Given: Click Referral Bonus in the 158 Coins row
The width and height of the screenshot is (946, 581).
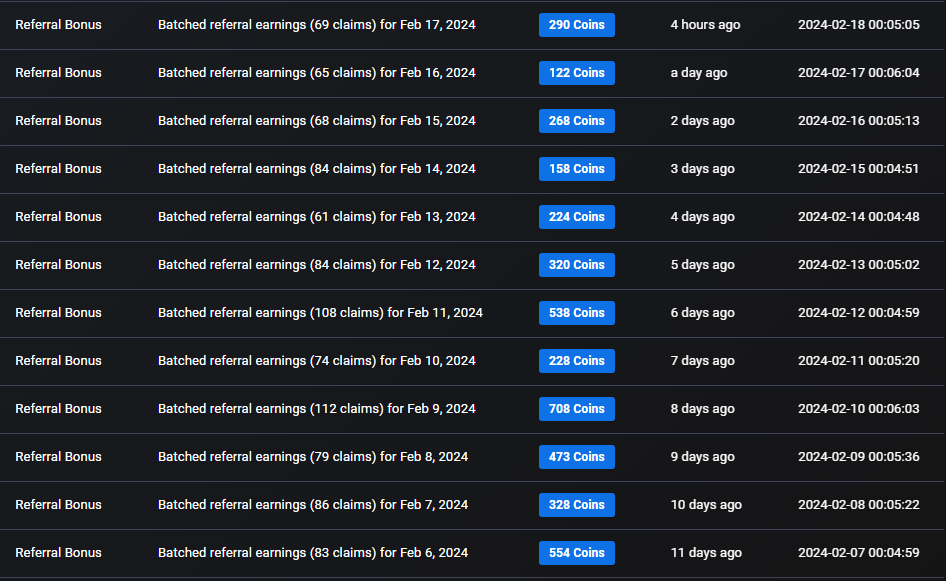Looking at the screenshot, I should (x=59, y=169).
